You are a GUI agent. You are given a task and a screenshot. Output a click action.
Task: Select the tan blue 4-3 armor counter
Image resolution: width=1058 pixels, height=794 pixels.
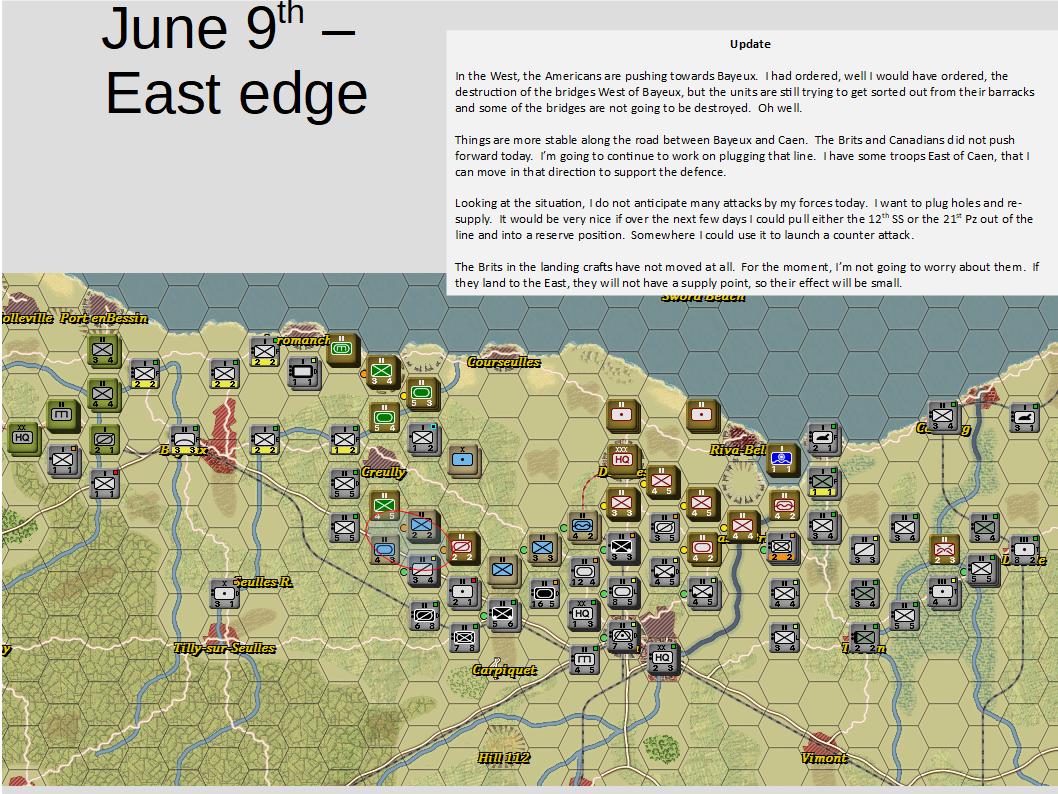(384, 550)
